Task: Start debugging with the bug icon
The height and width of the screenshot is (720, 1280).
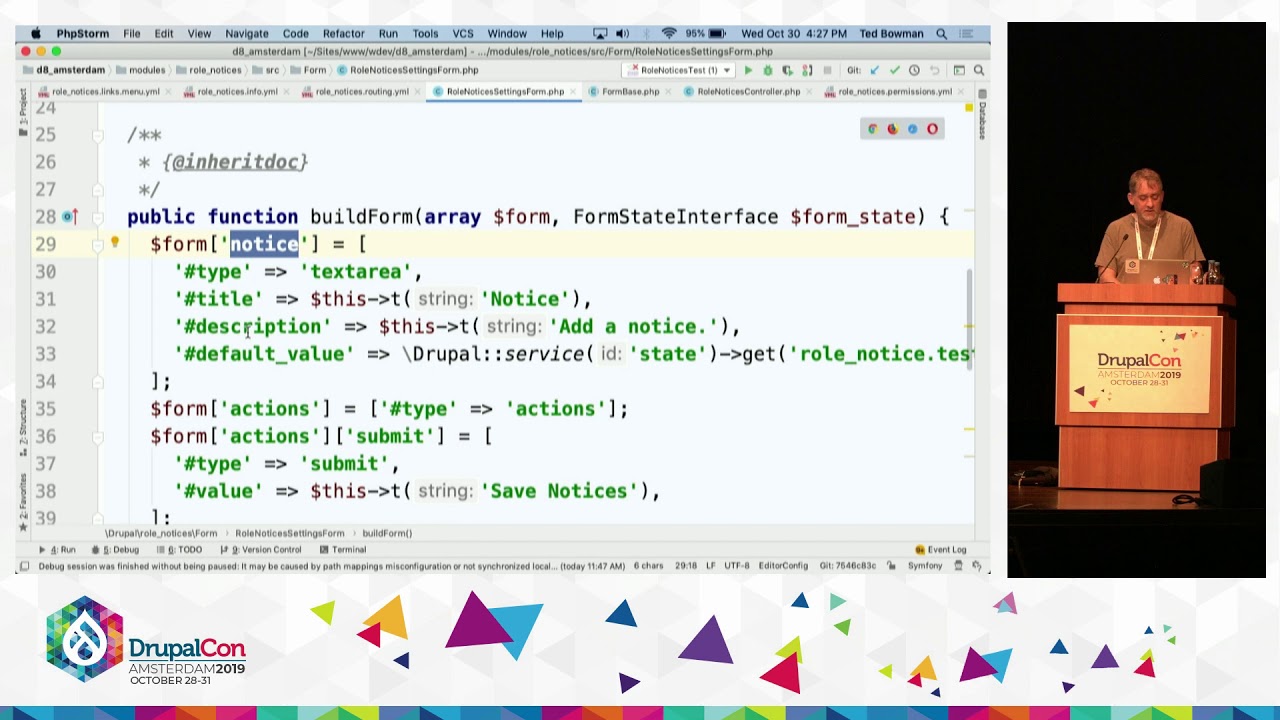Action: click(768, 70)
